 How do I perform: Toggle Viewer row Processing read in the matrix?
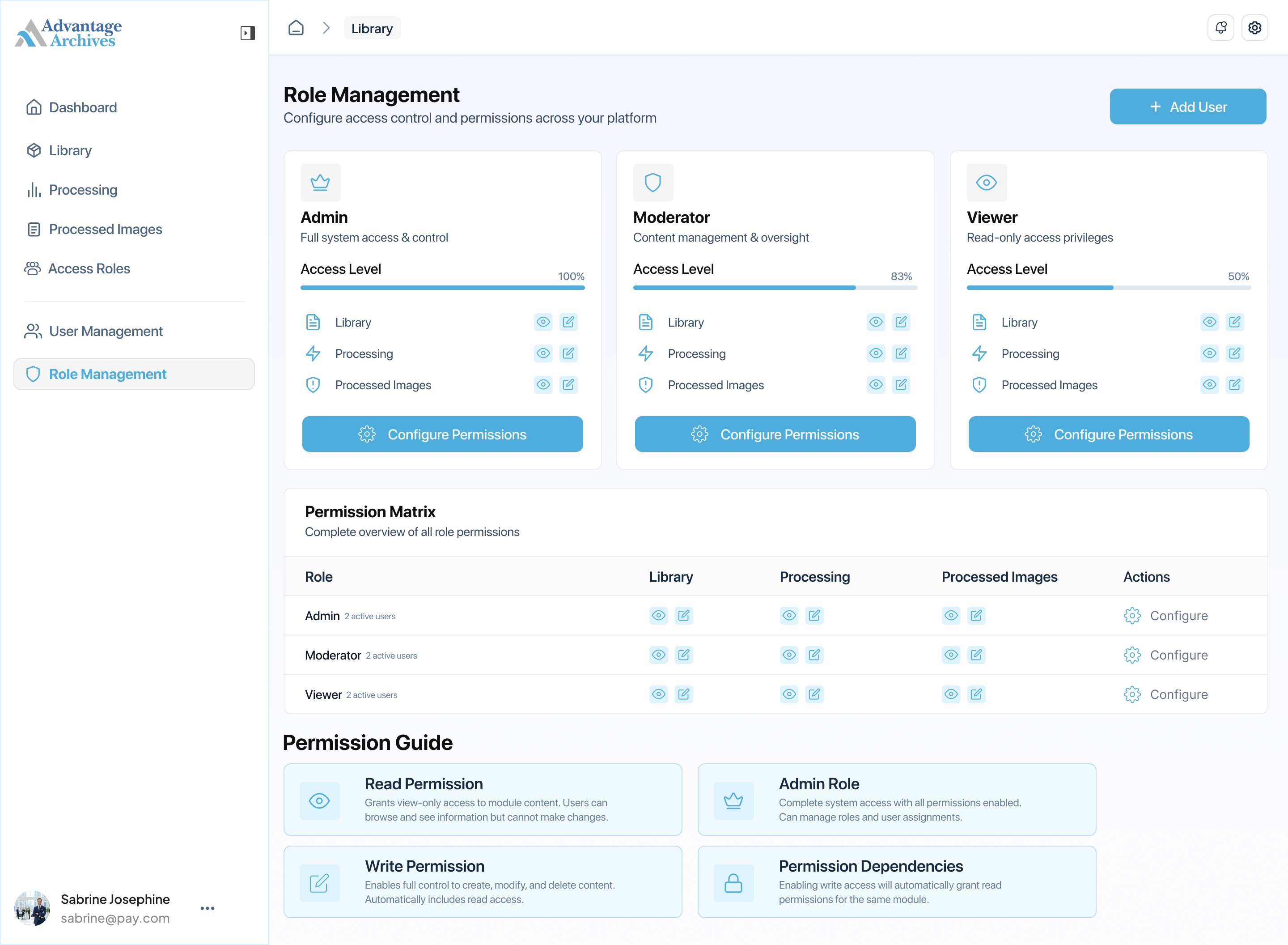click(789, 694)
